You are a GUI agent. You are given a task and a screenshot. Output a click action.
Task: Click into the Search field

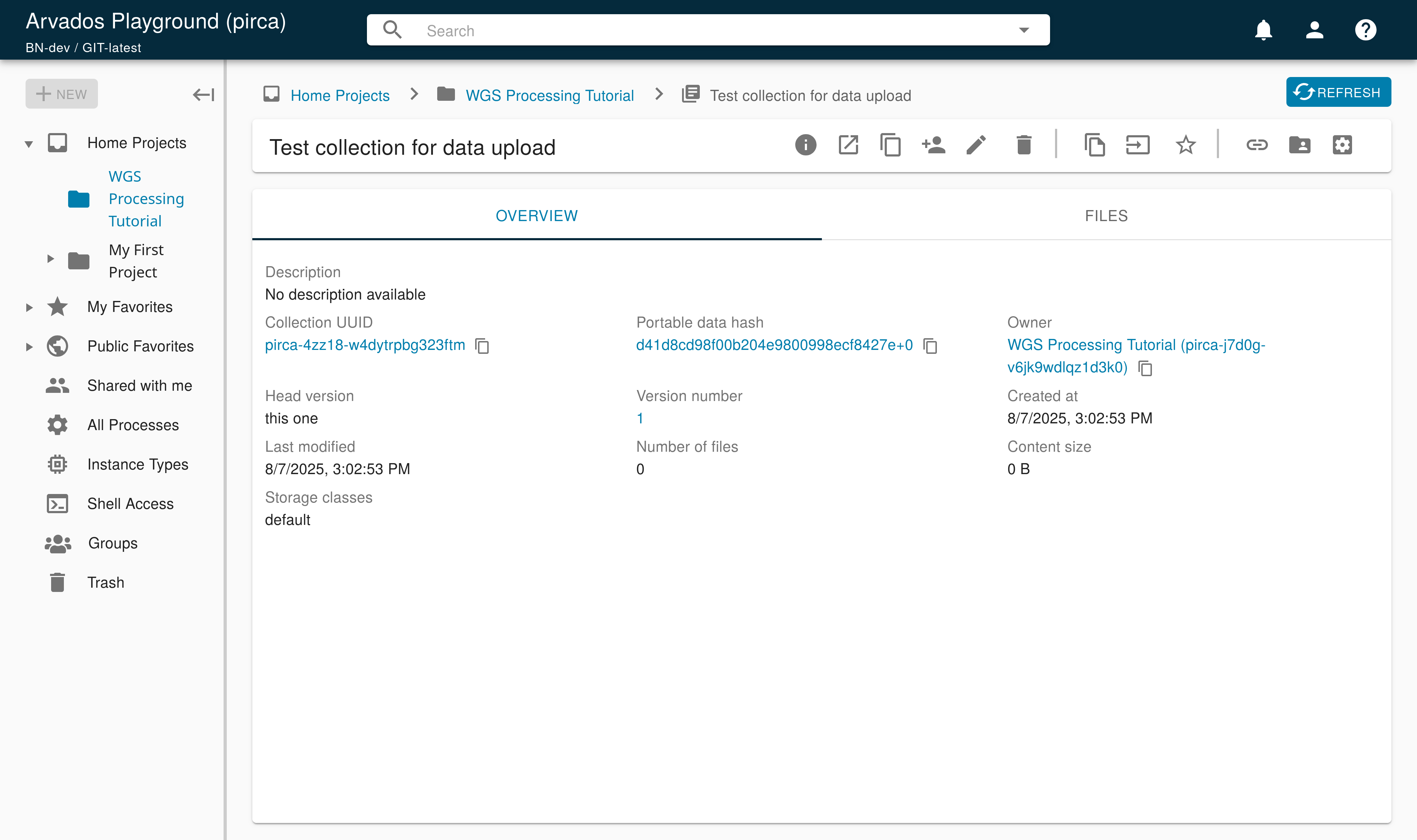pos(707,31)
